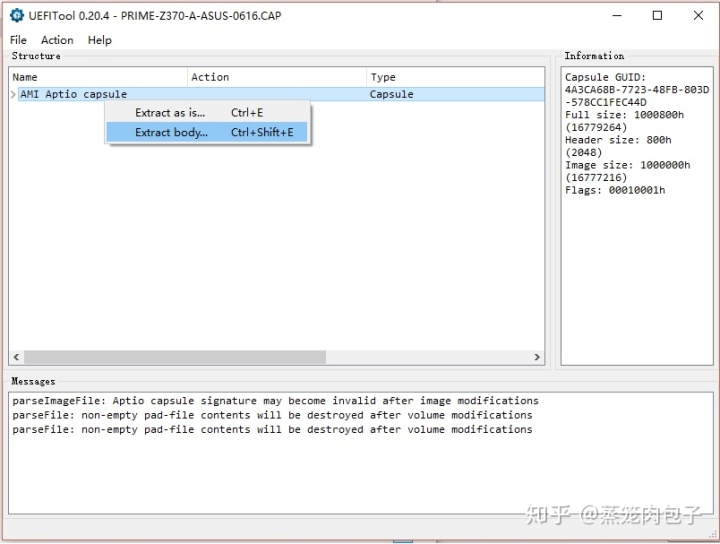Click the Capsule type cell
The width and height of the screenshot is (720, 544).
tap(391, 94)
